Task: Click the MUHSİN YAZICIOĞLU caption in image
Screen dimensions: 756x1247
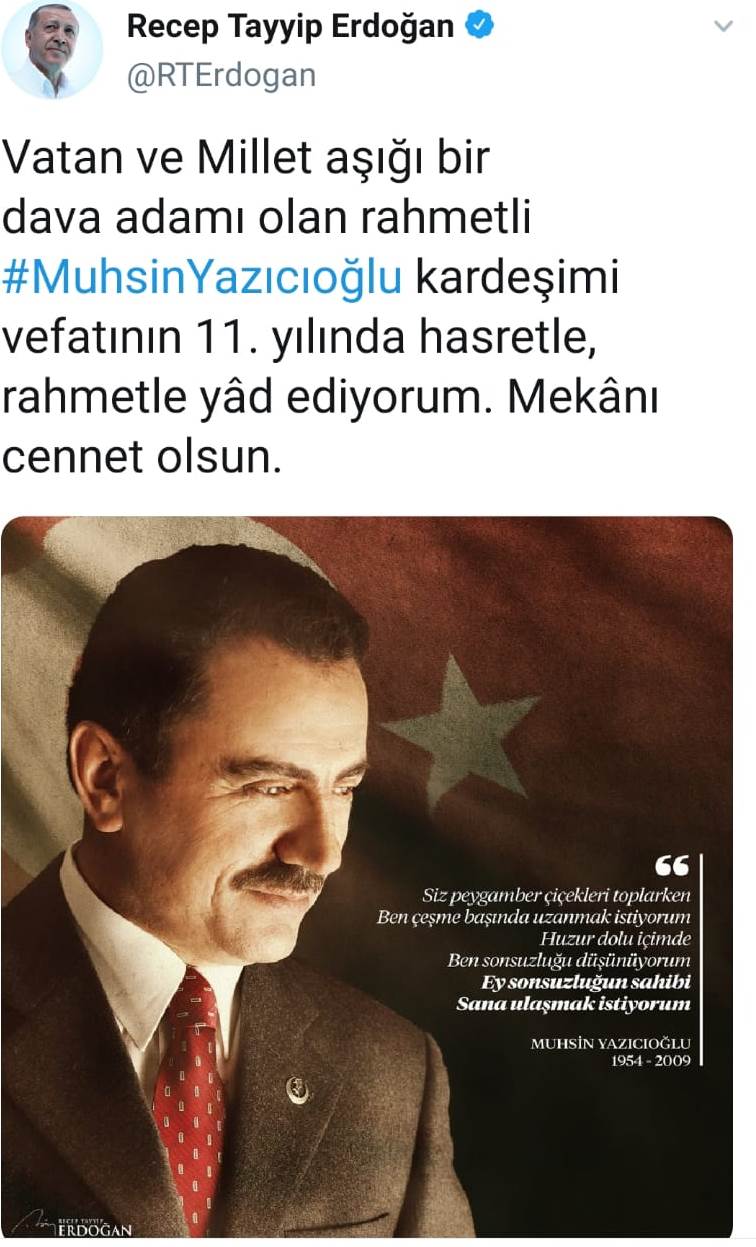Action: (610, 1043)
